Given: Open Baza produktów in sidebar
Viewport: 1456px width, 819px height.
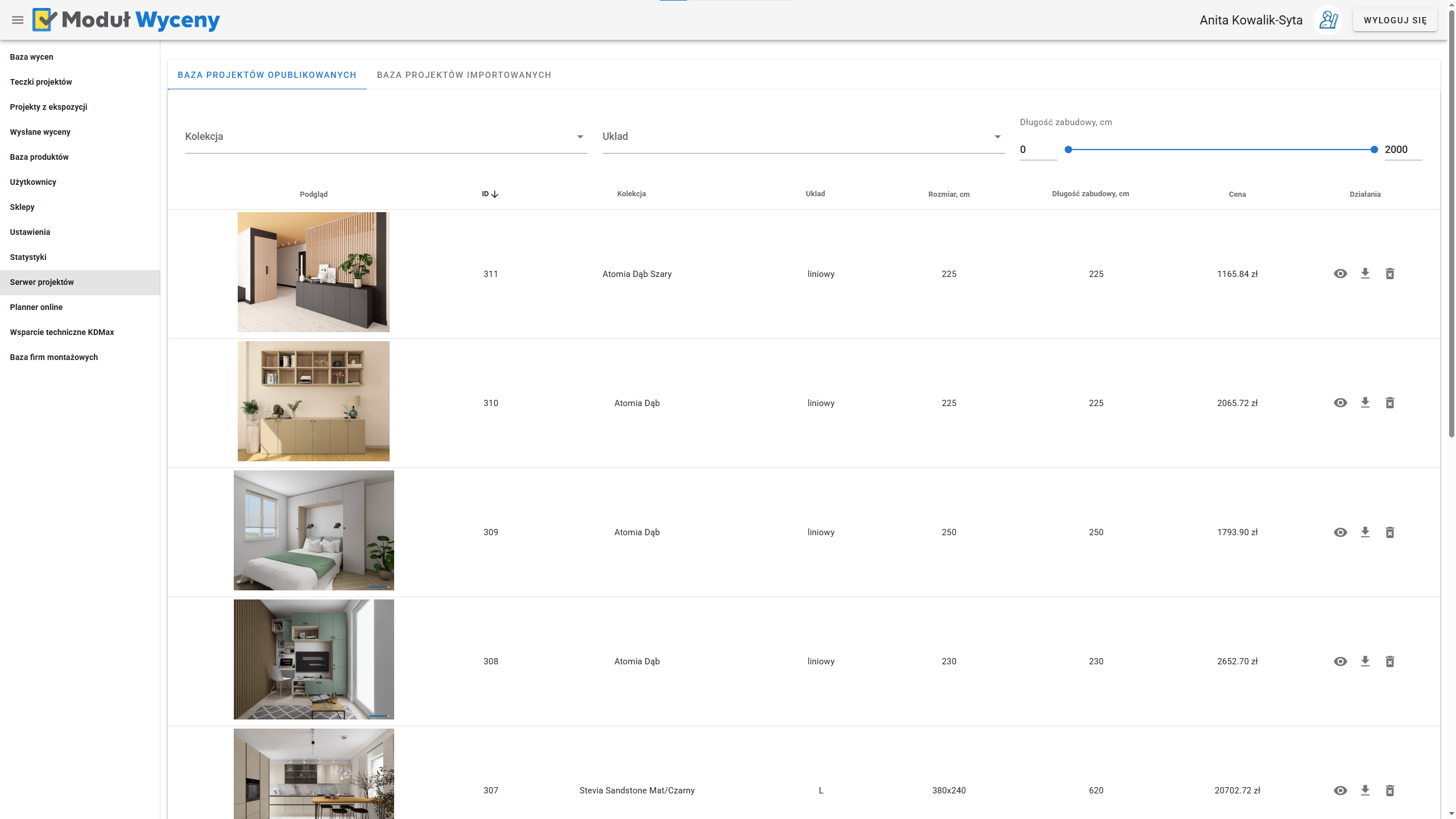Looking at the screenshot, I should pos(39,157).
